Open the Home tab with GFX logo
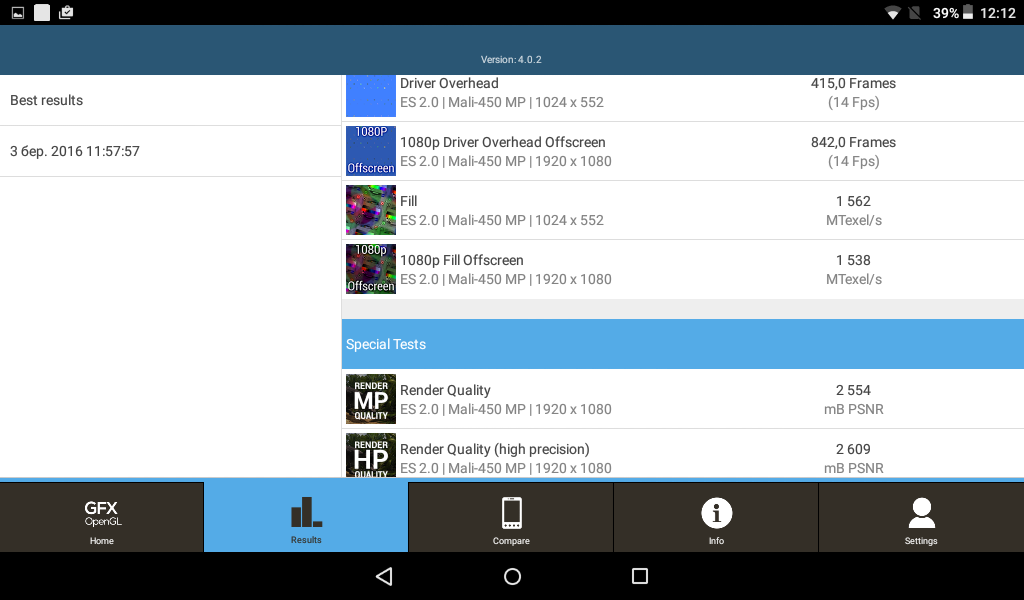 (102, 517)
